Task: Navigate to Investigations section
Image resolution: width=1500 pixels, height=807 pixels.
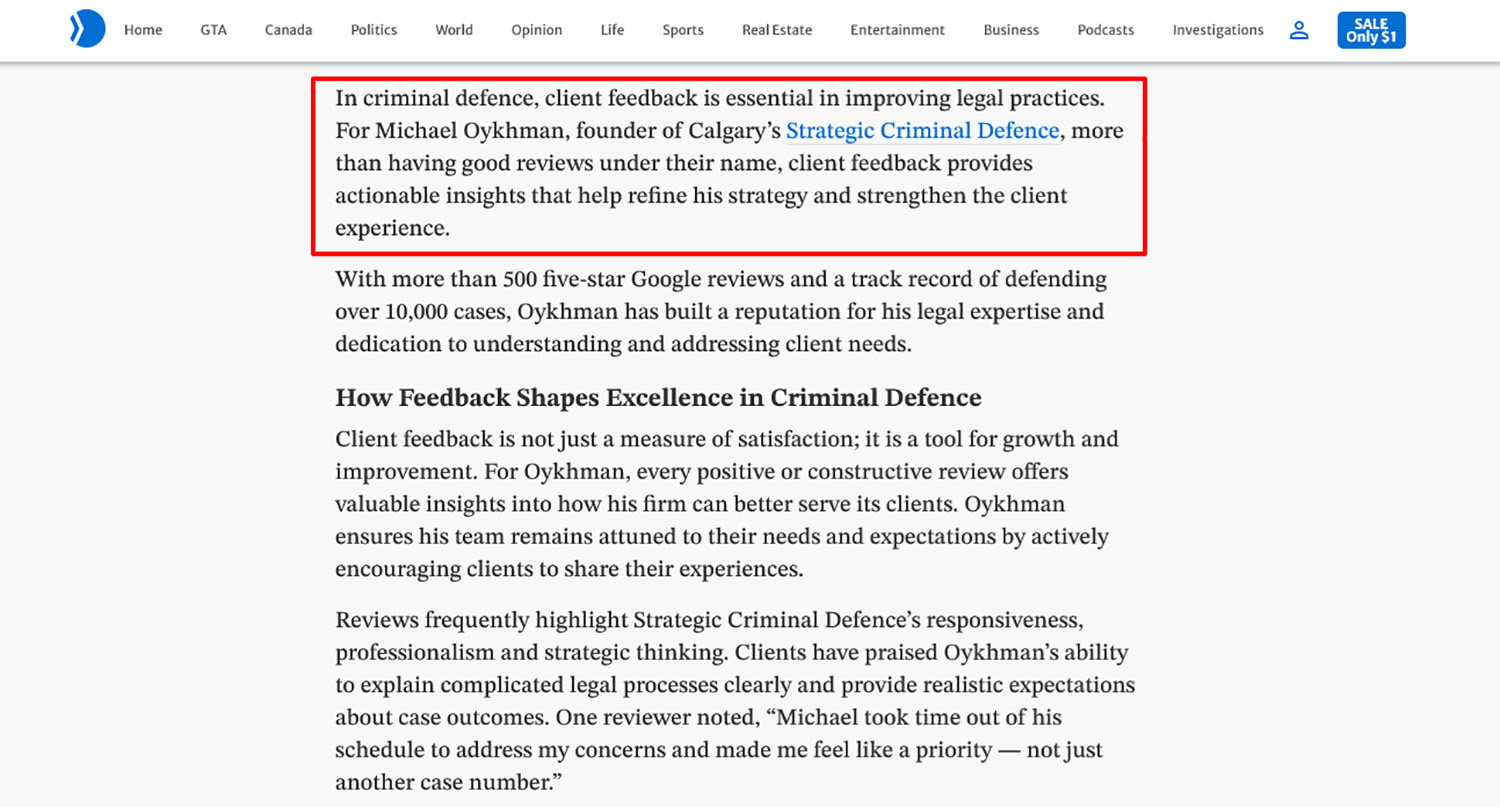Action: [1217, 30]
